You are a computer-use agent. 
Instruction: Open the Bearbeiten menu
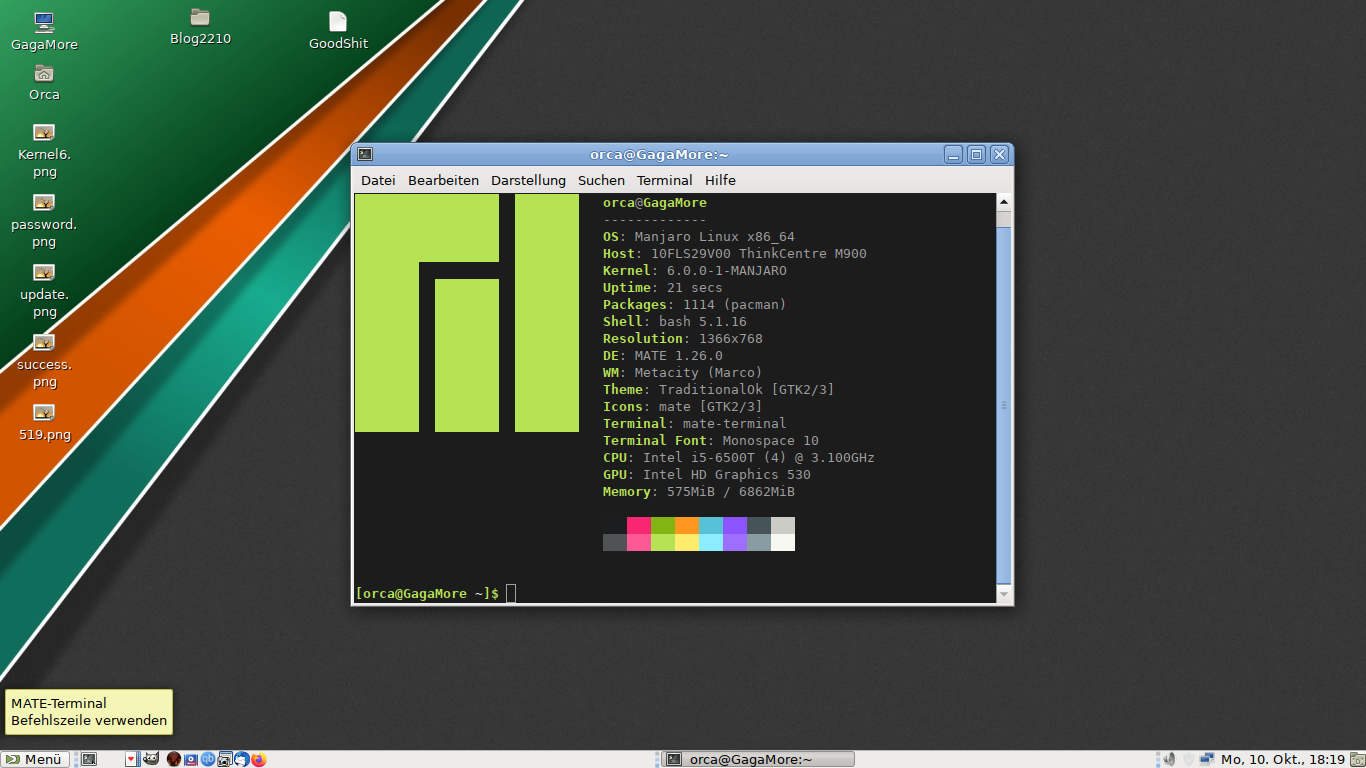[443, 180]
